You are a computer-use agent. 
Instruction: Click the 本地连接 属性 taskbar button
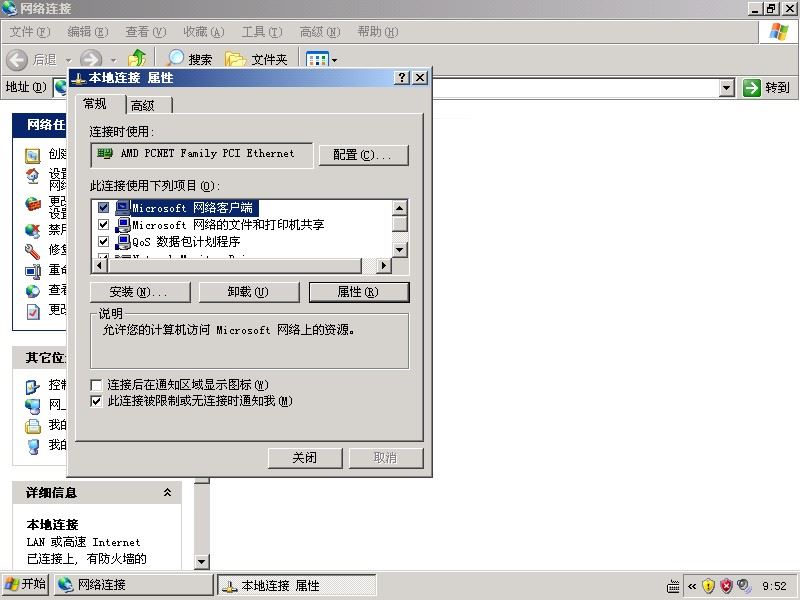pos(297,585)
